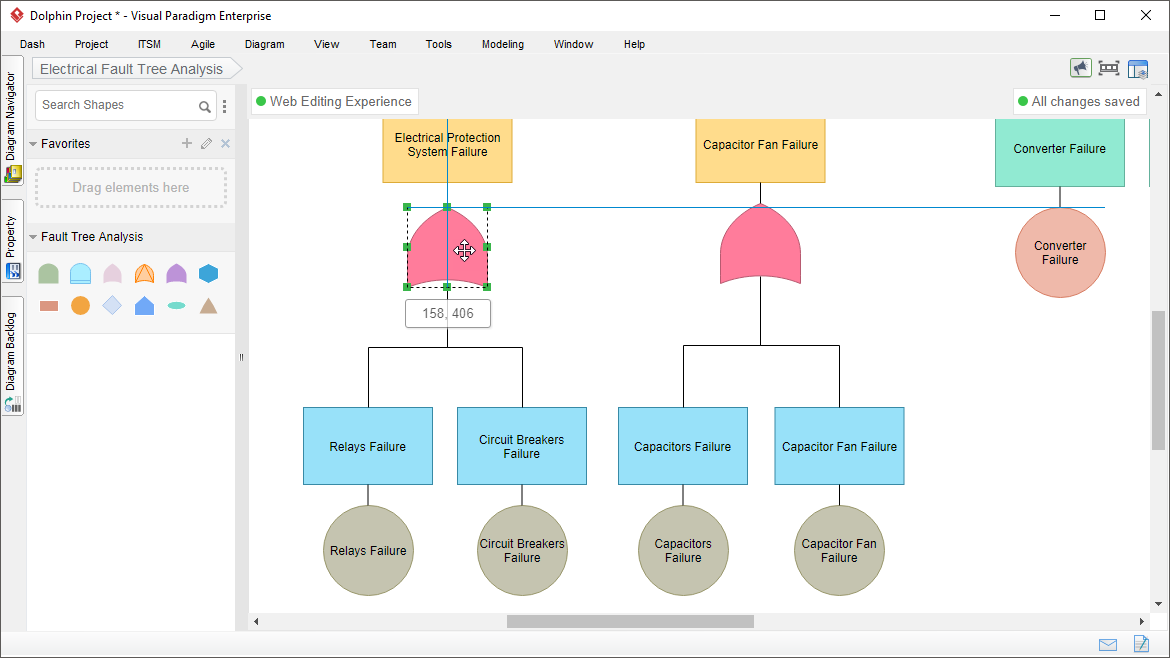Add a favorite with the plus icon
Viewport: 1170px width, 658px height.
[187, 143]
